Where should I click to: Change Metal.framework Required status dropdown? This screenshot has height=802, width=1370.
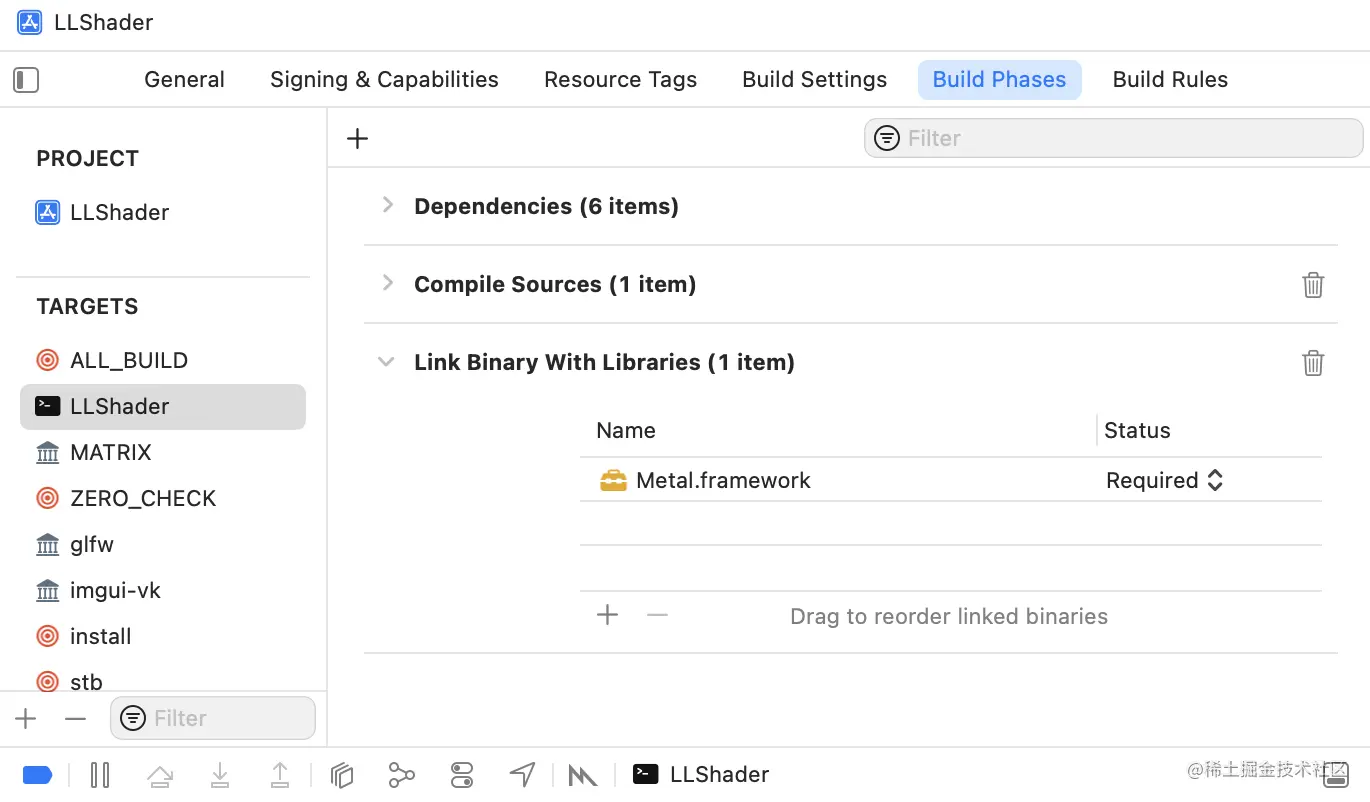(1164, 480)
